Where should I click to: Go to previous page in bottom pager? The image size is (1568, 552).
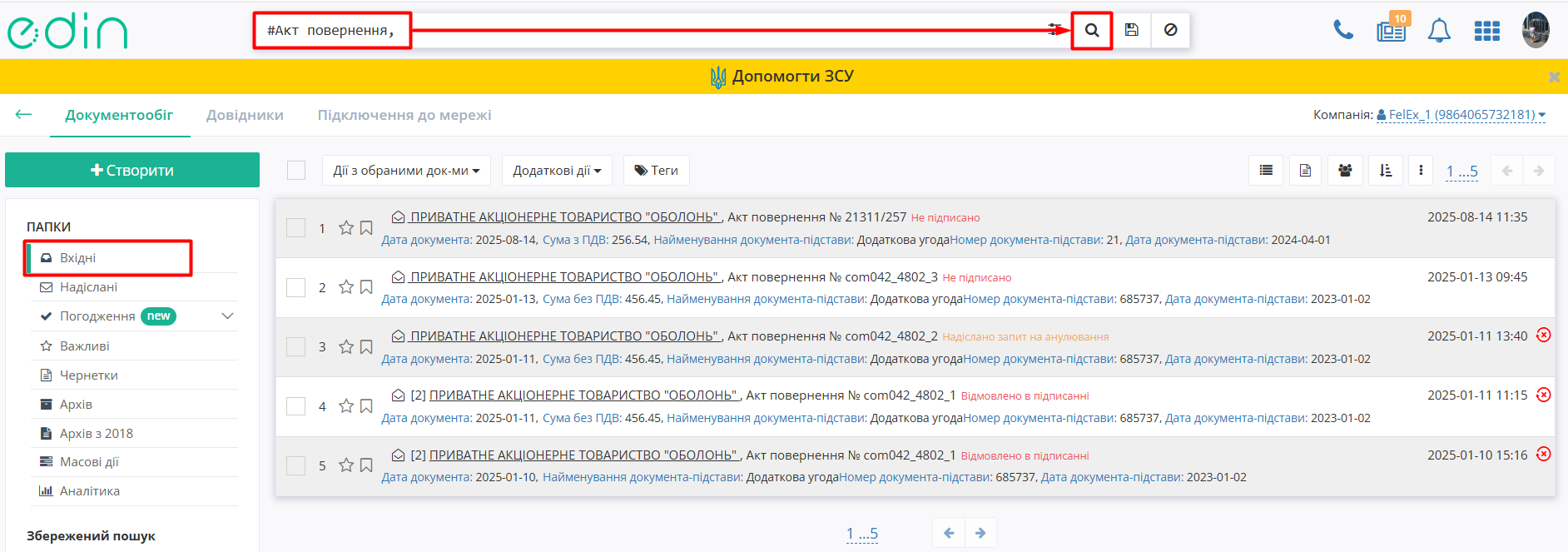[949, 533]
